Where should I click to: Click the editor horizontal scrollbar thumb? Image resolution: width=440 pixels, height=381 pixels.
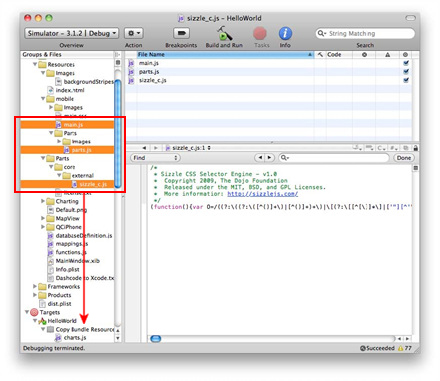click(156, 339)
